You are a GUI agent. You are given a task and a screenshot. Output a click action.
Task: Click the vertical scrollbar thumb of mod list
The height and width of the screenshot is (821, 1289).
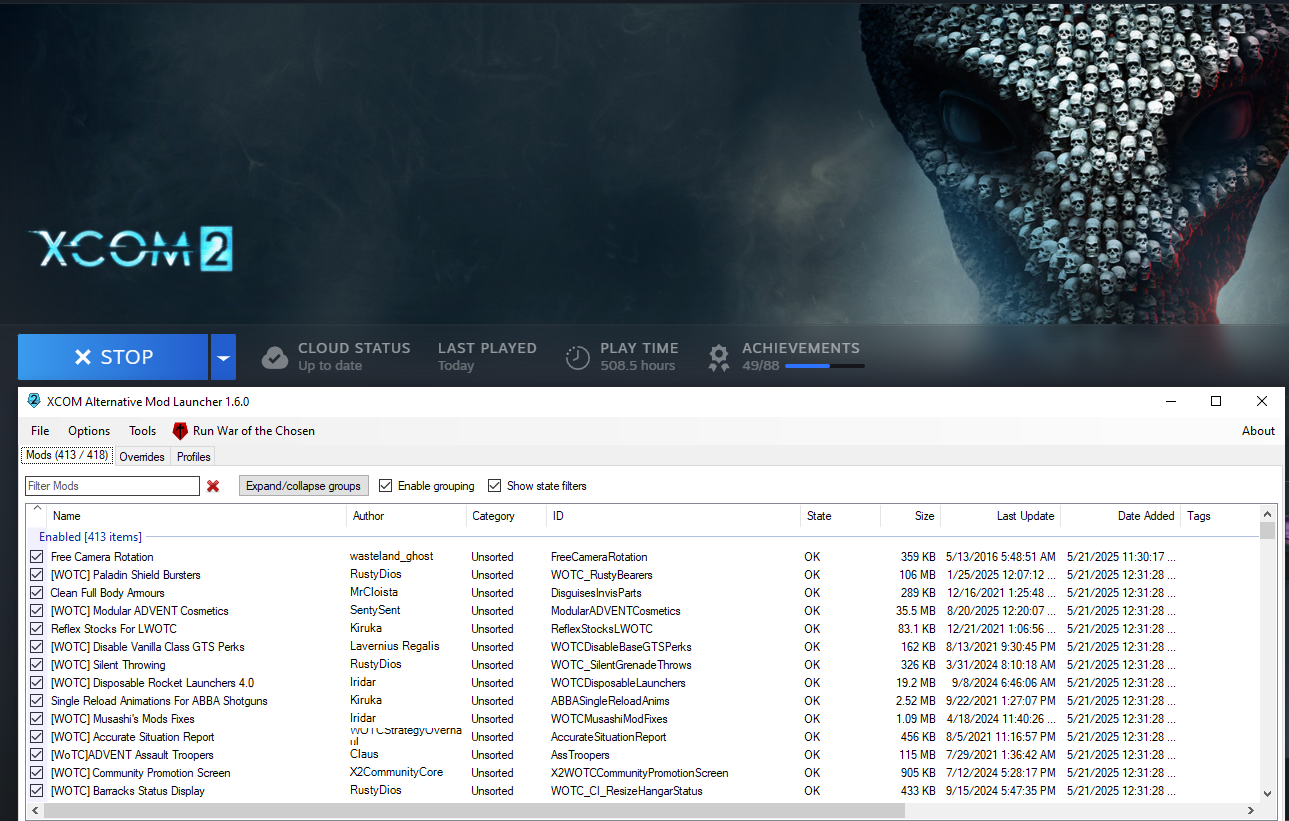[1268, 531]
